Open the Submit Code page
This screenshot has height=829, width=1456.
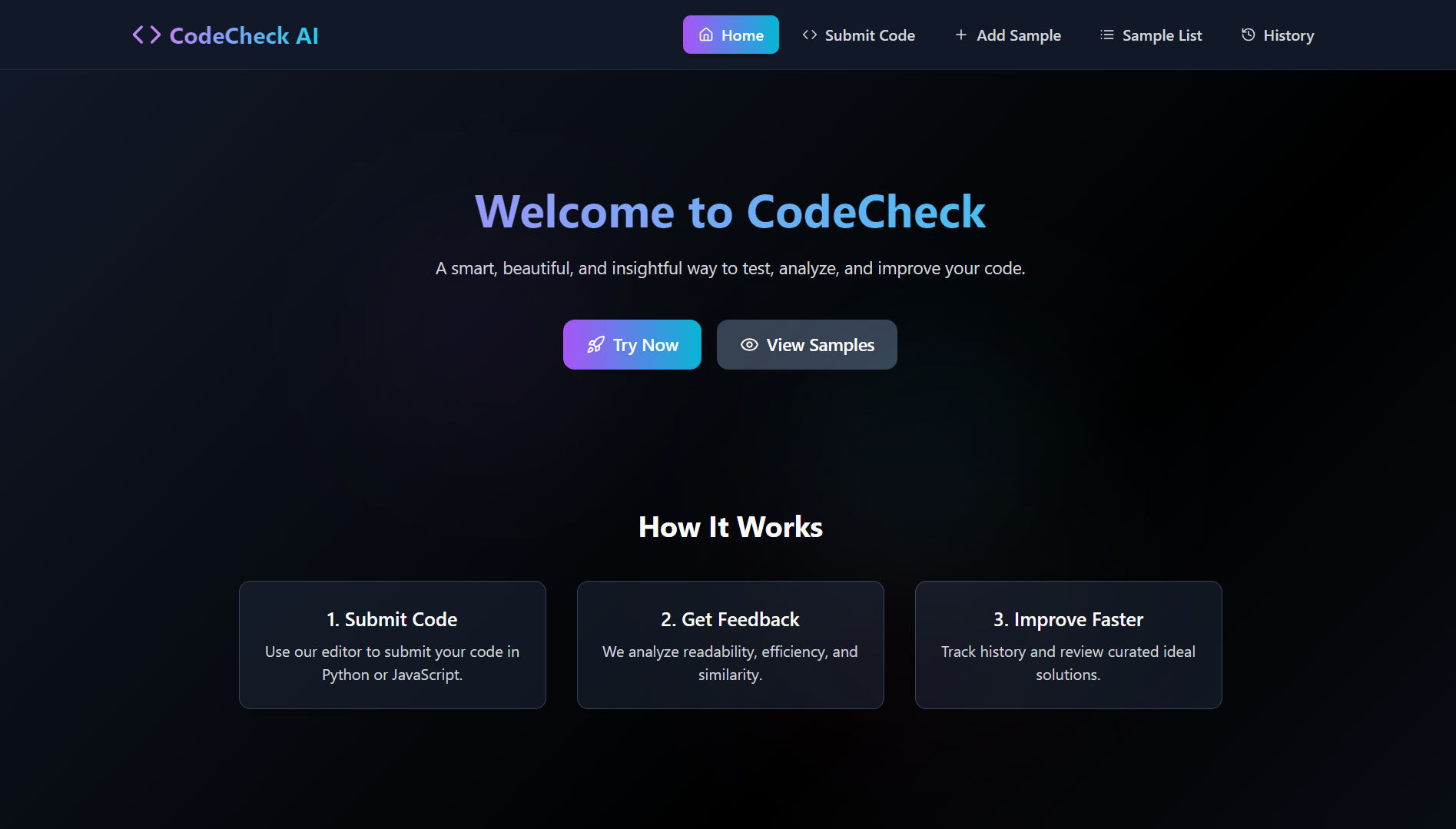pos(858,35)
